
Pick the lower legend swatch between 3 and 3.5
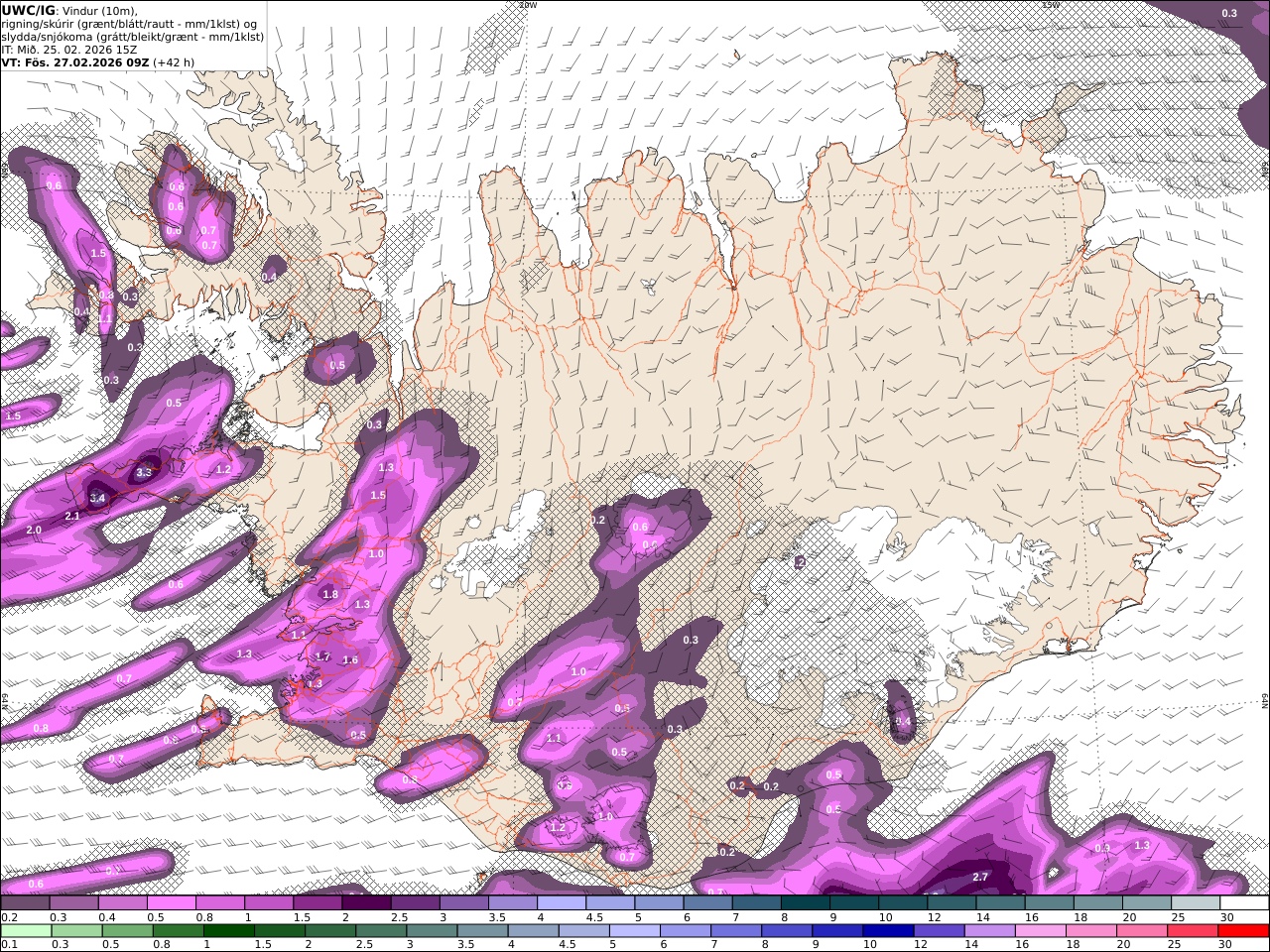[x=433, y=930]
